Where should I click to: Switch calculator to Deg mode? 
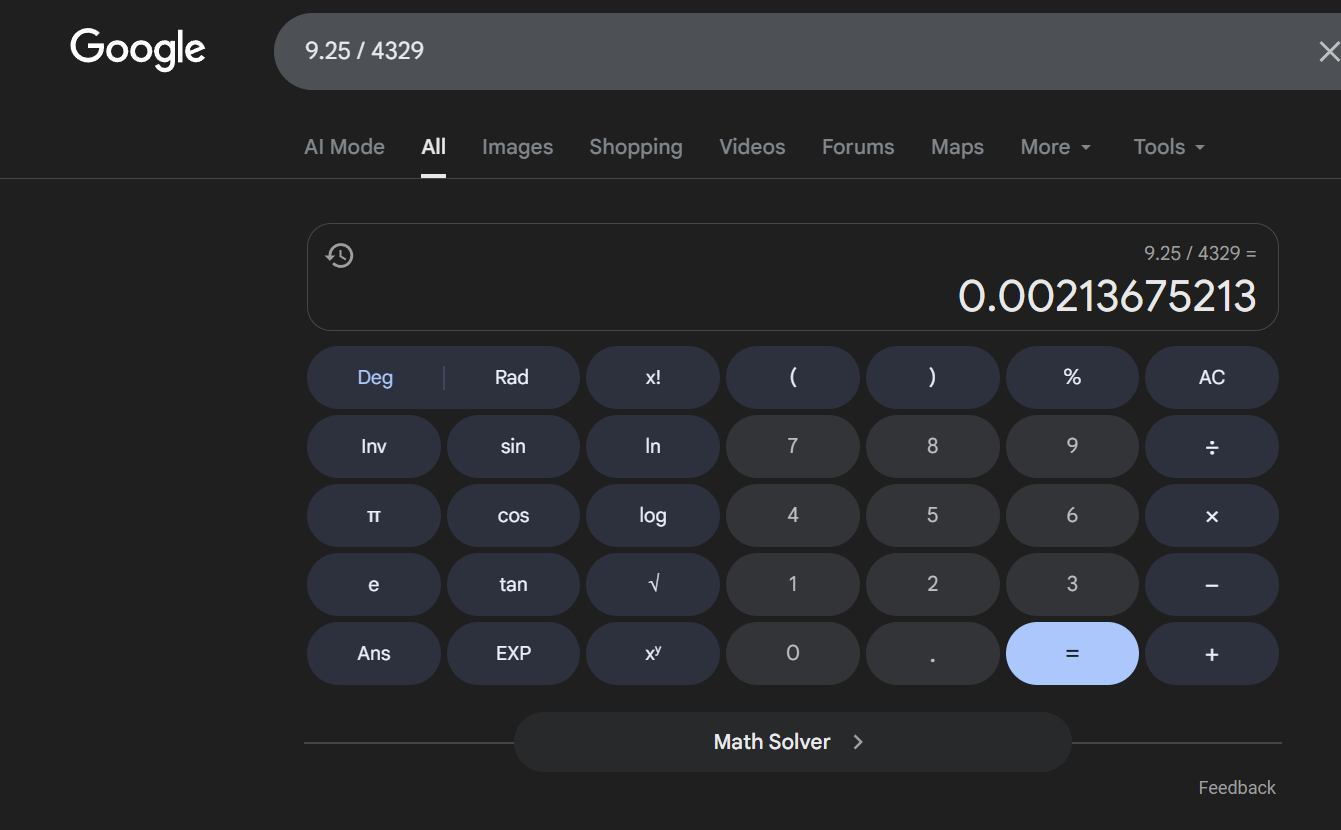point(375,378)
